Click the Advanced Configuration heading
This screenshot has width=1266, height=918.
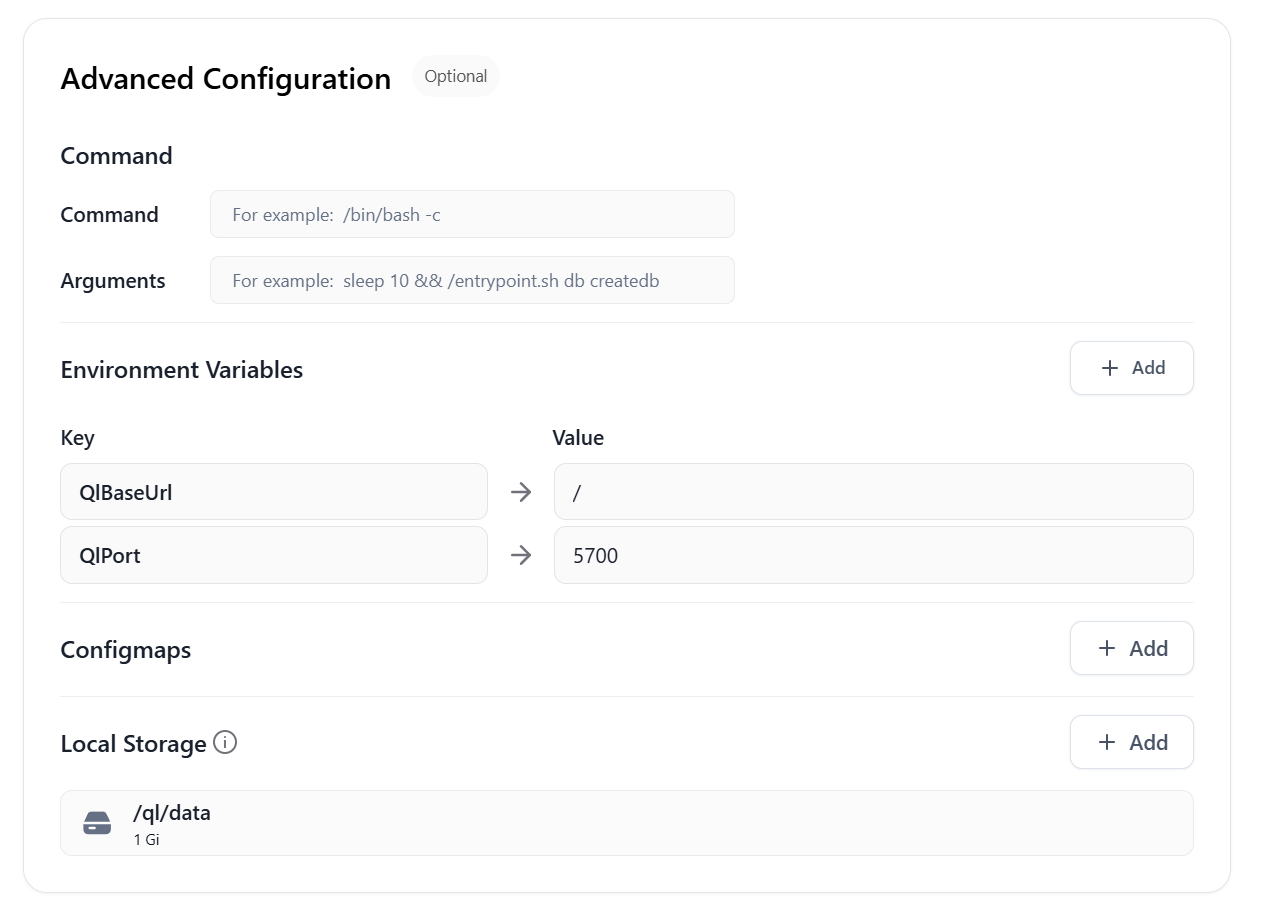tap(226, 79)
